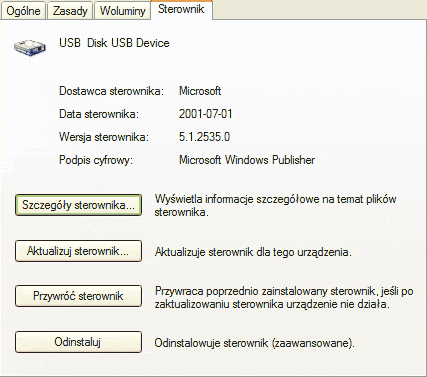Select the device name USB Disk USB Device
427x377 pixels.
pyautogui.click(x=114, y=43)
